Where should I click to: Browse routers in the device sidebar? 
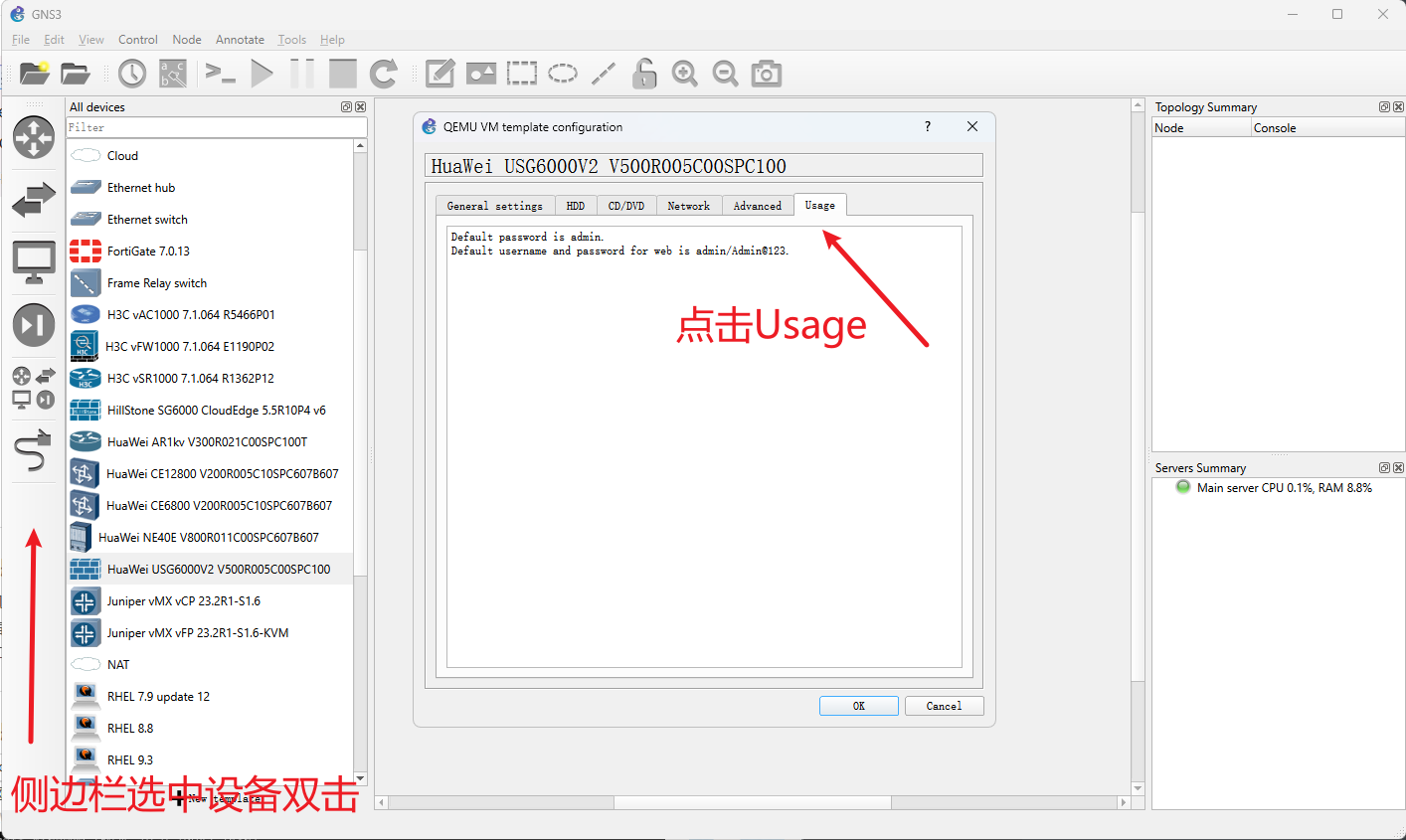33,137
